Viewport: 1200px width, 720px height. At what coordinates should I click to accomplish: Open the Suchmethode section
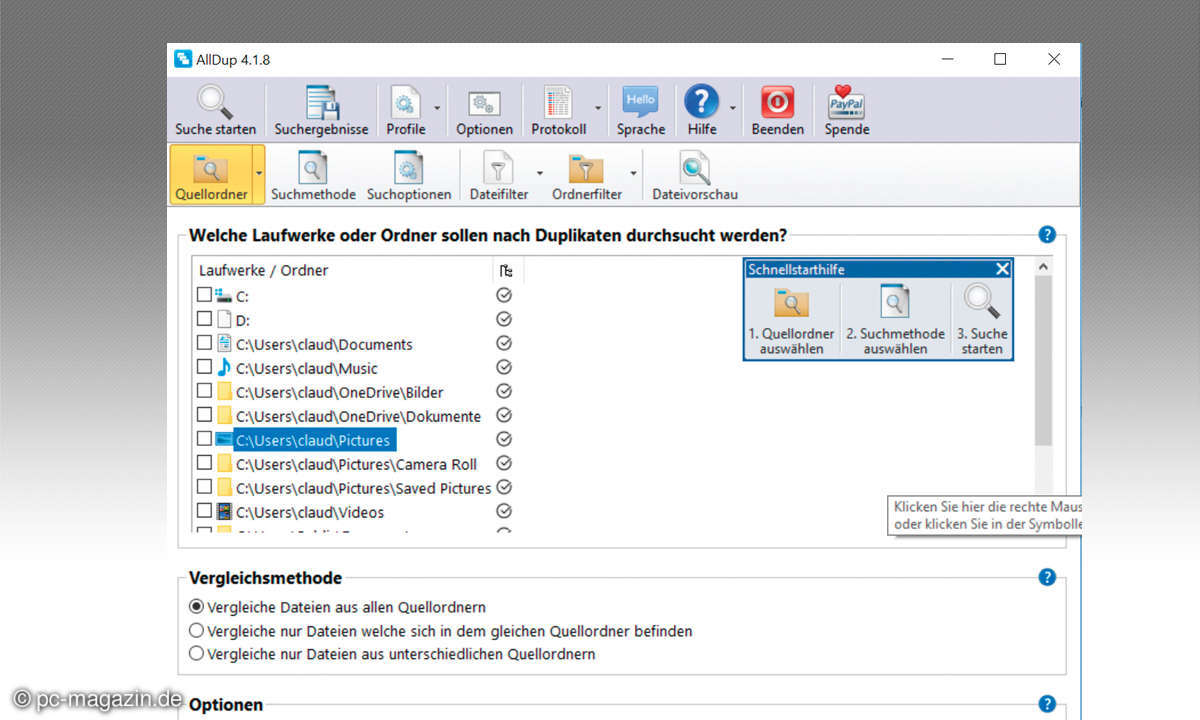tap(313, 174)
